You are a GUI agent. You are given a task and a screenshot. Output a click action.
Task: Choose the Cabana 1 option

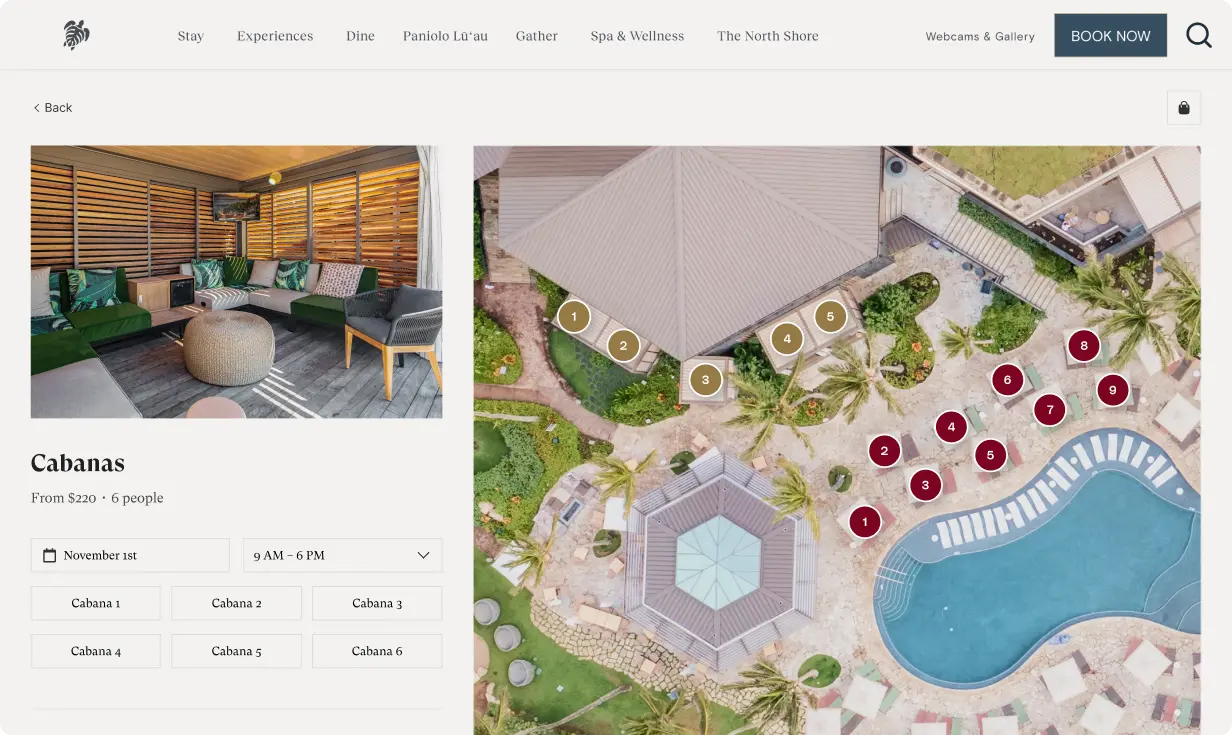[x=96, y=603]
